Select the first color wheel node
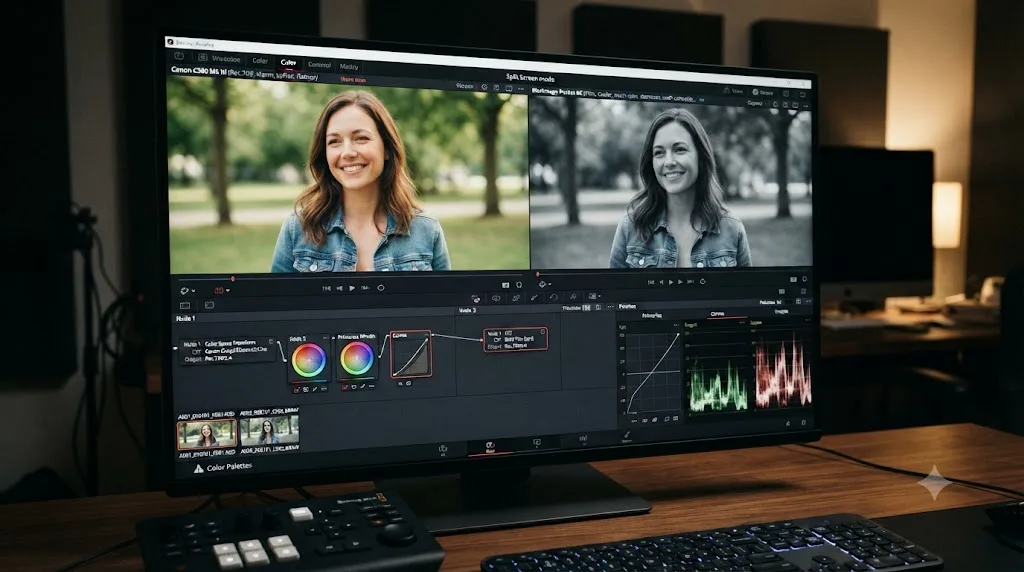This screenshot has width=1024, height=572. point(308,360)
